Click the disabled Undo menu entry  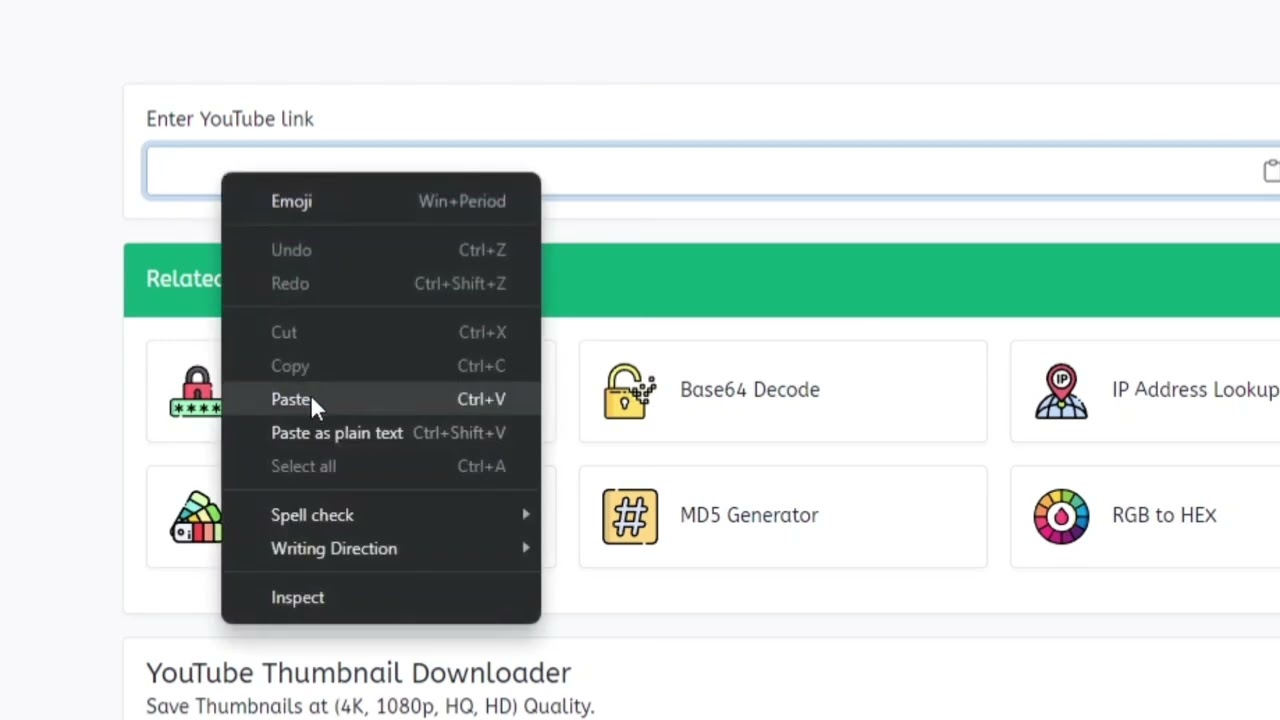(x=380, y=250)
